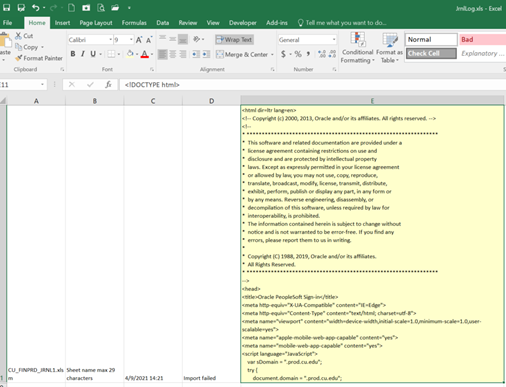This screenshot has width=506, height=387.
Task: Click the Save icon in quick access toolbar
Action: [6, 7]
